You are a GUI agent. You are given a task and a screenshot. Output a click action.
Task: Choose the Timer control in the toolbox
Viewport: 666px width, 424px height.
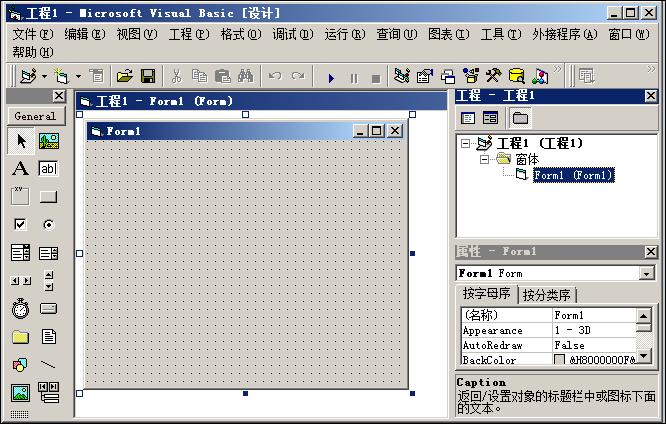point(20,309)
